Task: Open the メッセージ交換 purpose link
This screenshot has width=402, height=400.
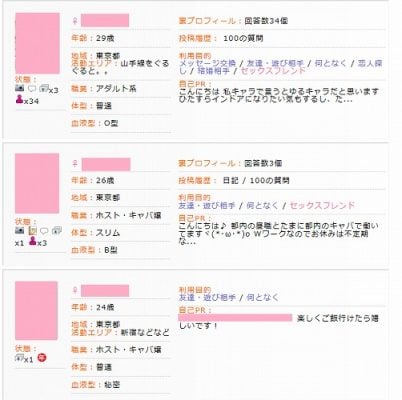Action: [x=208, y=63]
